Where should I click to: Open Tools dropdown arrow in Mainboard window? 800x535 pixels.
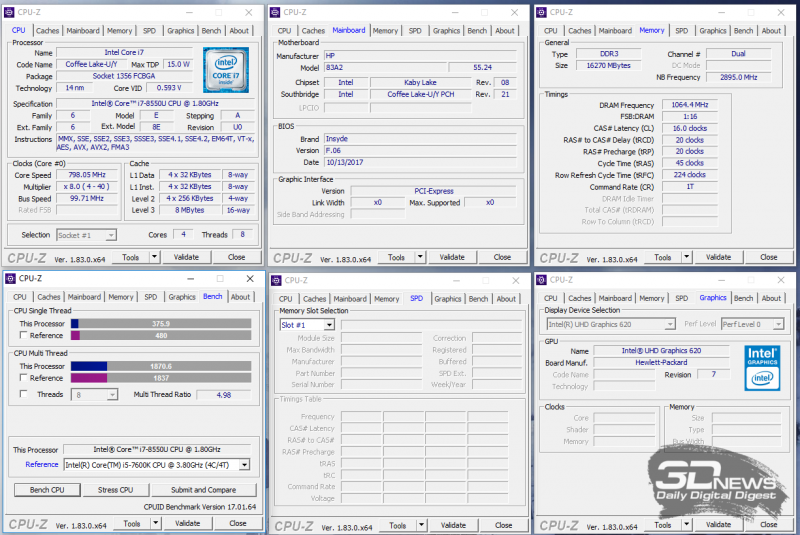[420, 257]
